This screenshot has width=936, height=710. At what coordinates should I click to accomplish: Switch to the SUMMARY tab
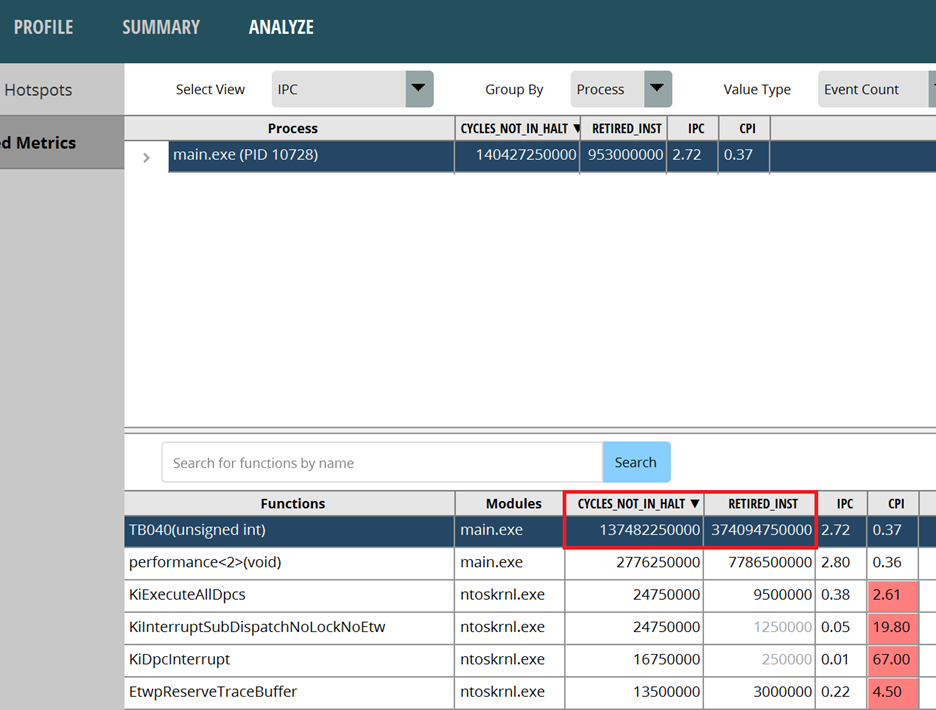coord(161,27)
